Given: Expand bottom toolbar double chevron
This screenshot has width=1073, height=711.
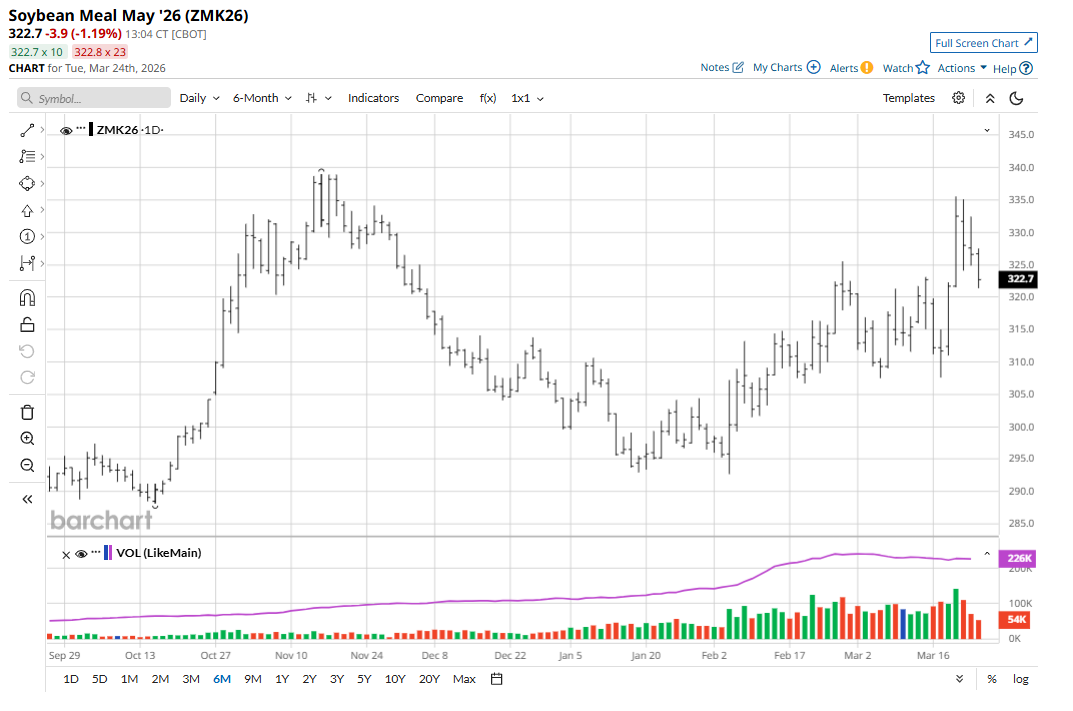Looking at the screenshot, I should coord(959,679).
